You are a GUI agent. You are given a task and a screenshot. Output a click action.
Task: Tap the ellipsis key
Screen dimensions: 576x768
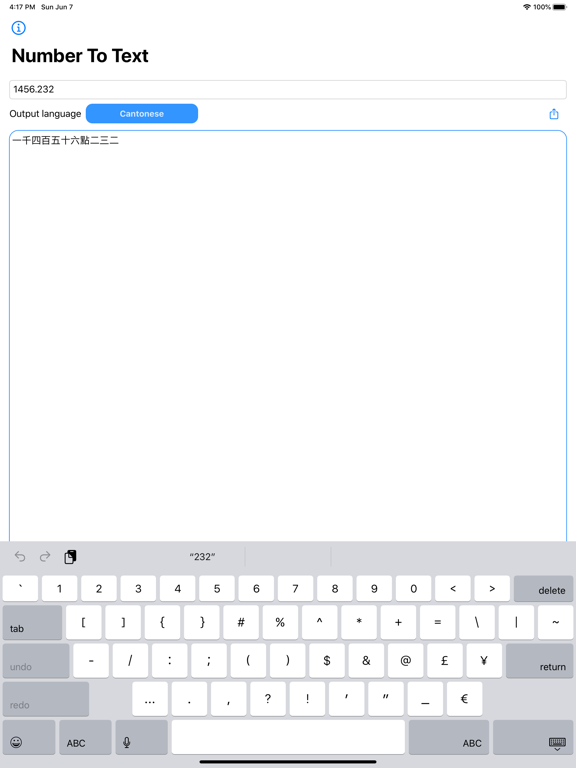pos(150,699)
